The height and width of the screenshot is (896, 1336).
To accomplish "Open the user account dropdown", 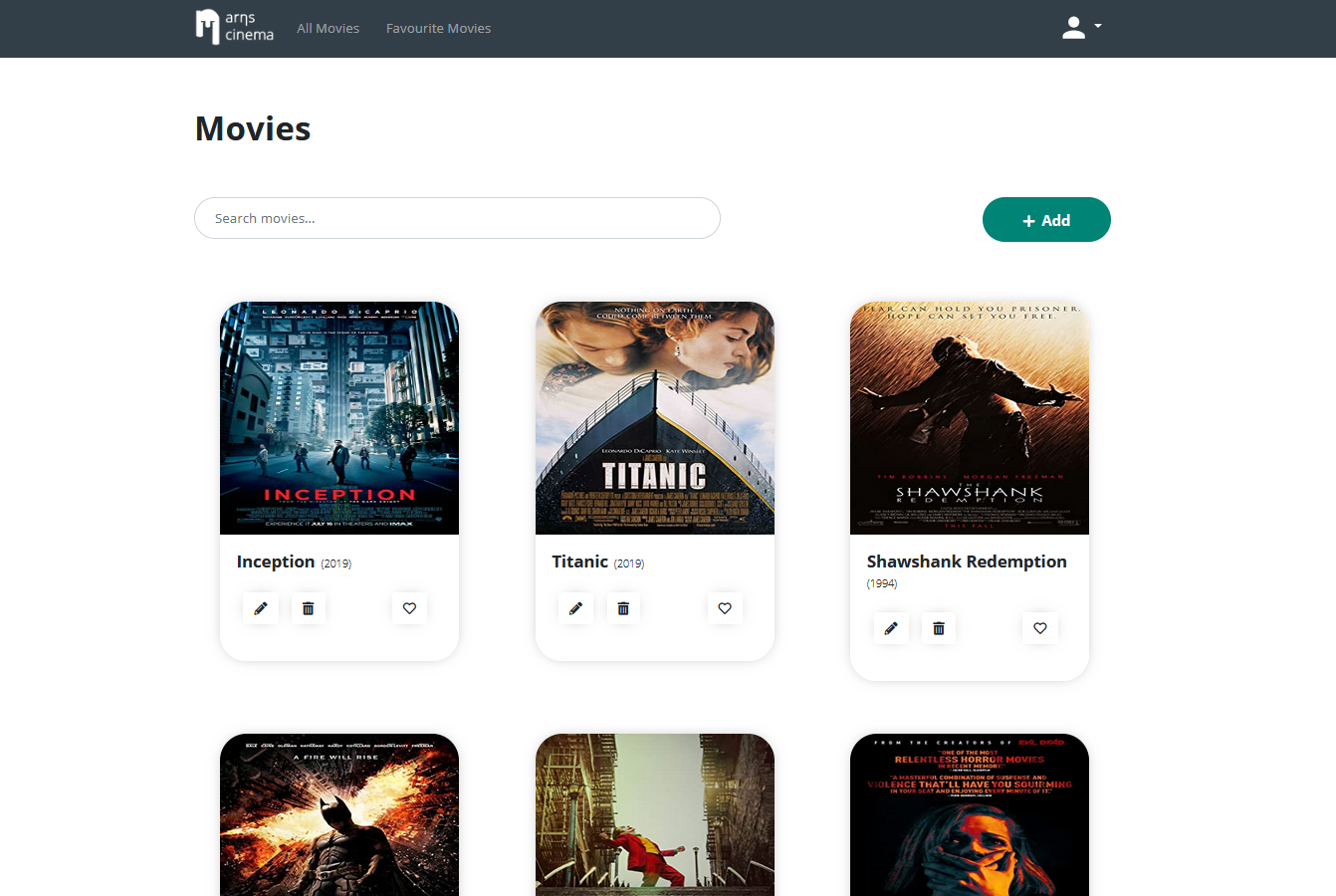I will click(1081, 28).
